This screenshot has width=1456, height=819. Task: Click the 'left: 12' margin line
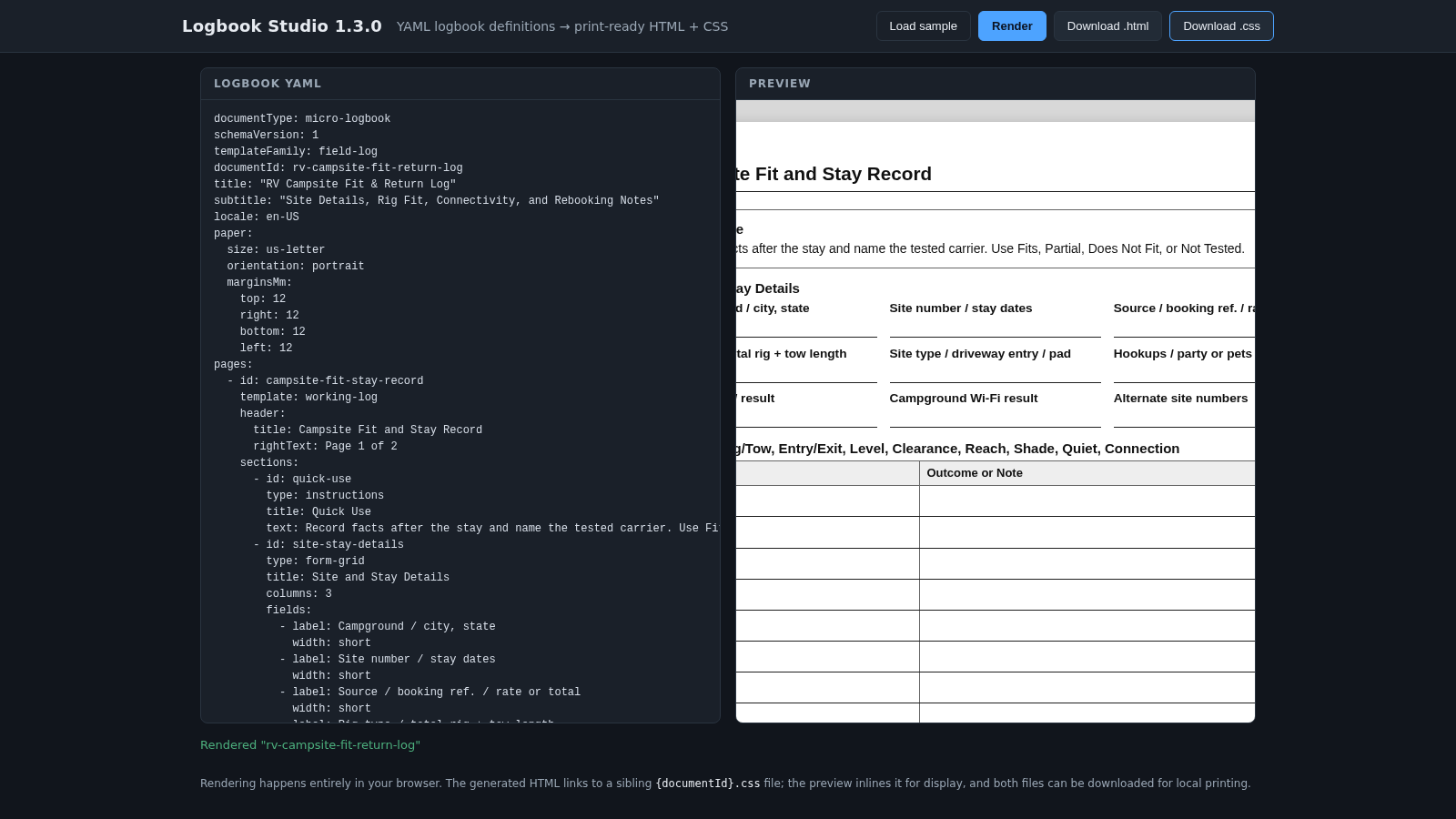point(267,349)
